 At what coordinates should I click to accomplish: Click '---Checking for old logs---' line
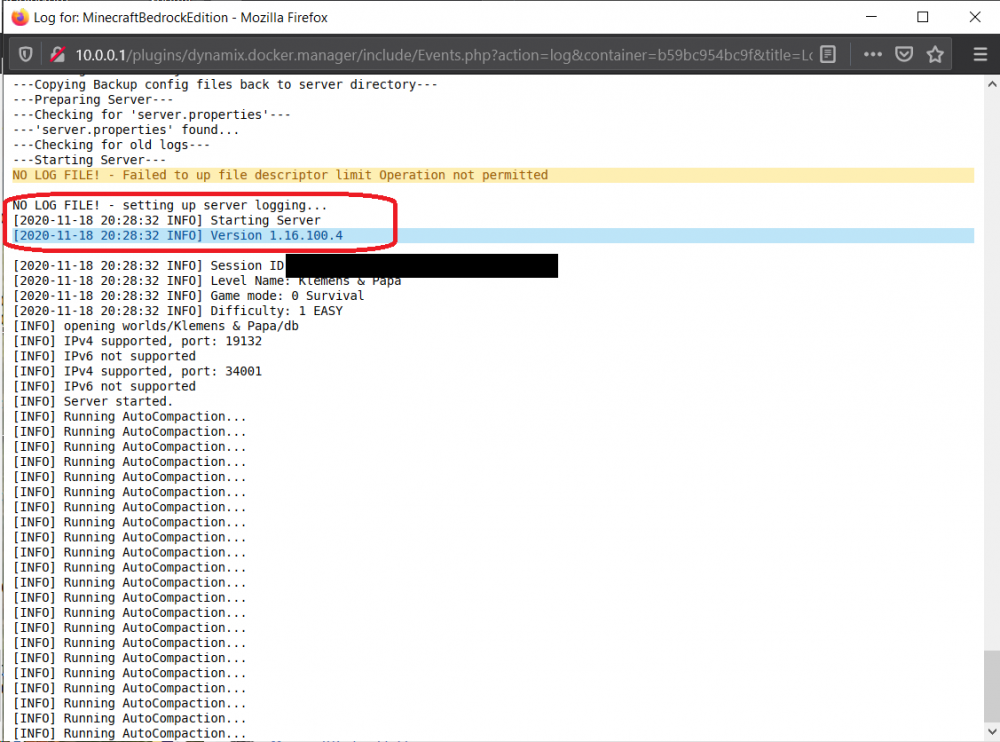pyautogui.click(x=111, y=145)
